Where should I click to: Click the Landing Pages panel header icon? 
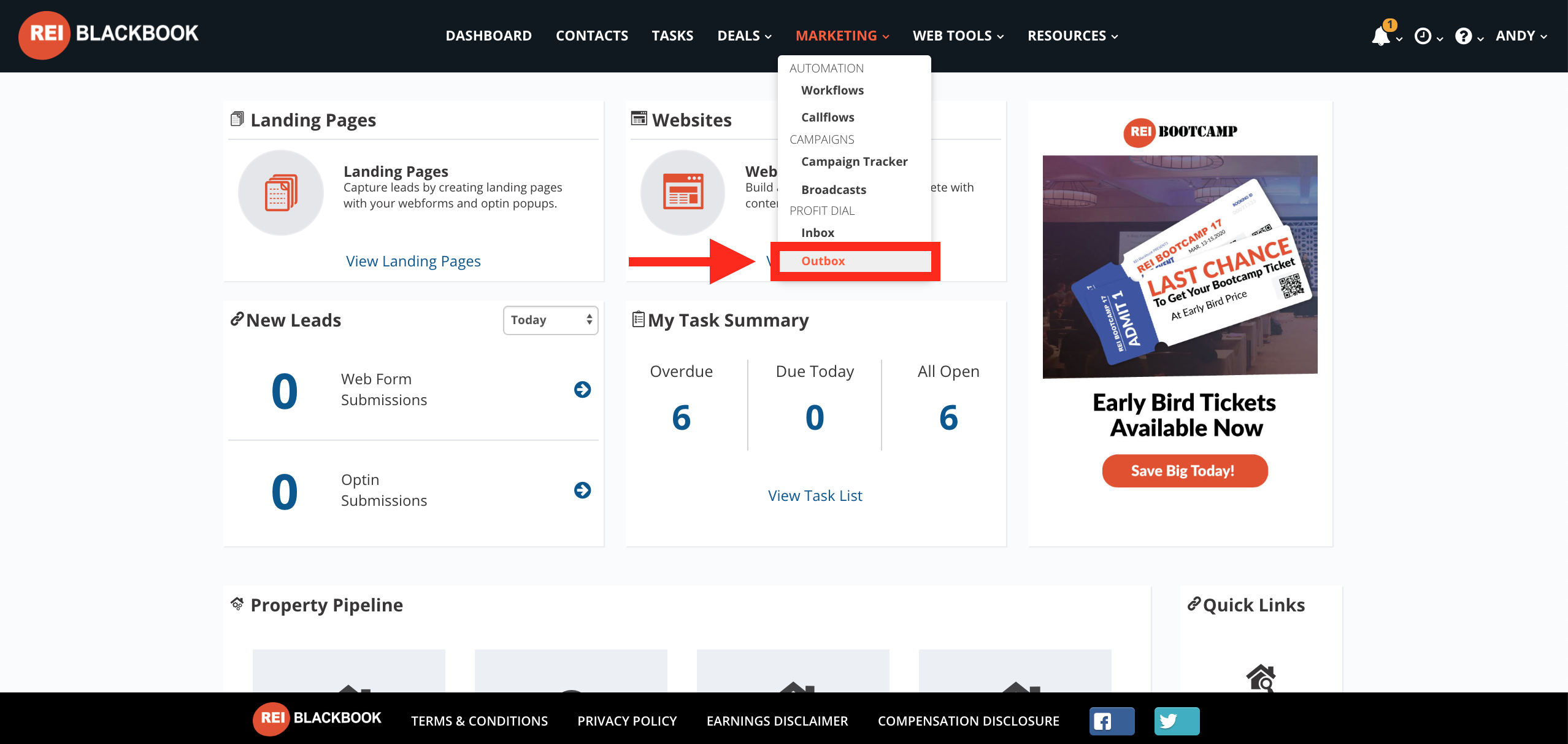tap(237, 119)
